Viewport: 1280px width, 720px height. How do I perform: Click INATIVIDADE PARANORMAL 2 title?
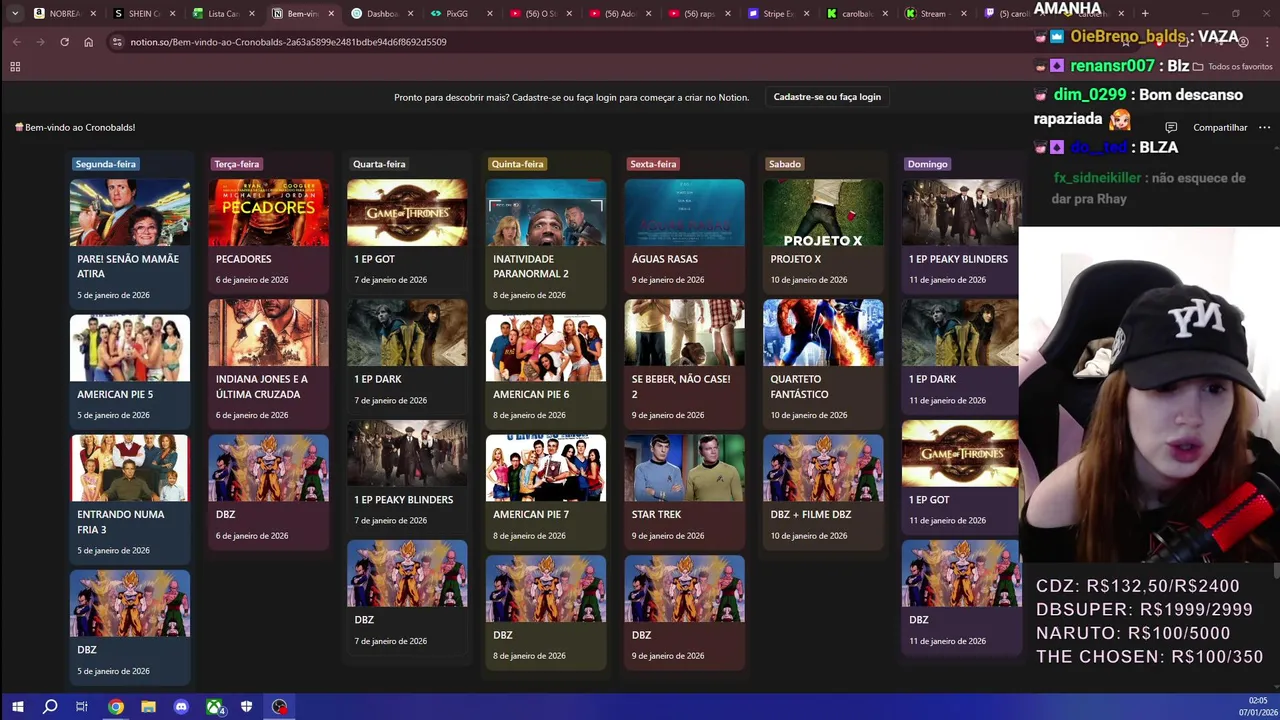(531, 266)
